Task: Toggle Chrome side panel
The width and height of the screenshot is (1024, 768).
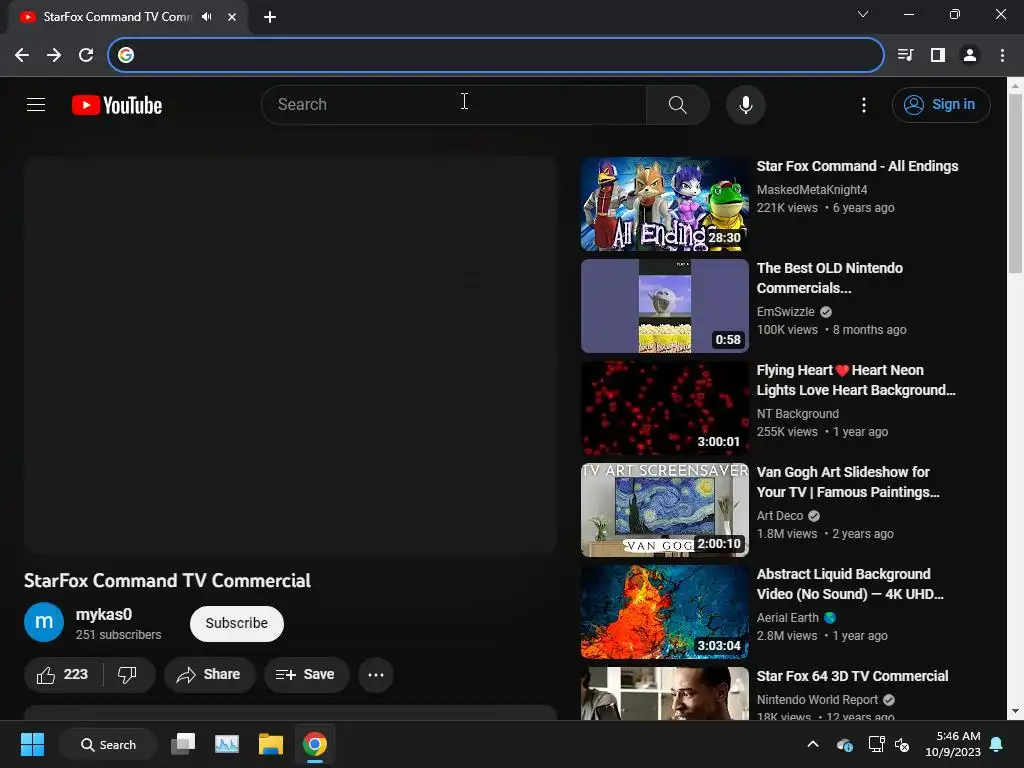Action: (938, 55)
